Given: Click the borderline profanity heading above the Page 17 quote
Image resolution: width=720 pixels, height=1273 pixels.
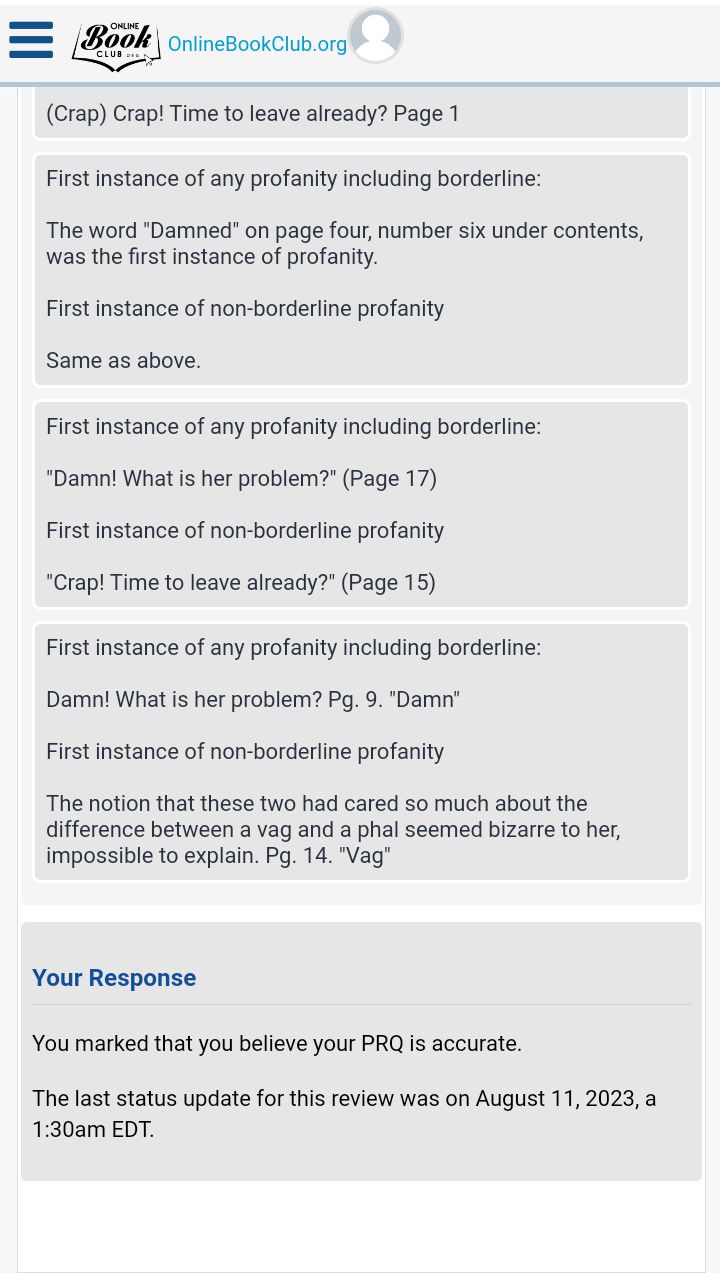Looking at the screenshot, I should 293,427.
